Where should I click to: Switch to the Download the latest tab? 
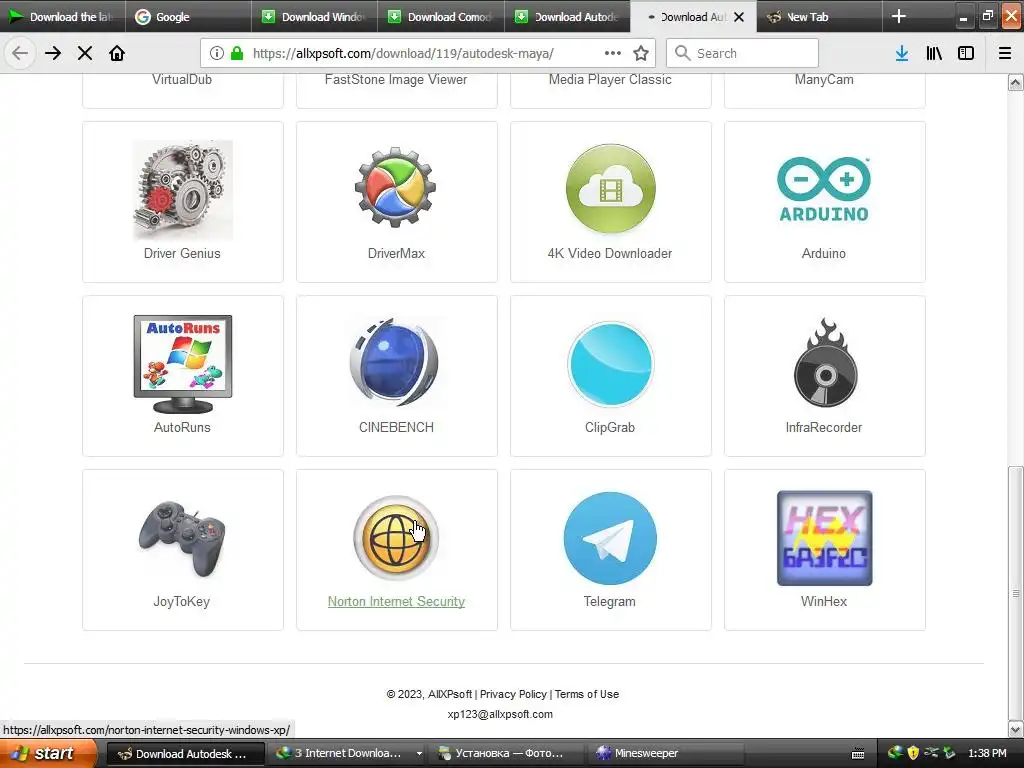point(62,17)
